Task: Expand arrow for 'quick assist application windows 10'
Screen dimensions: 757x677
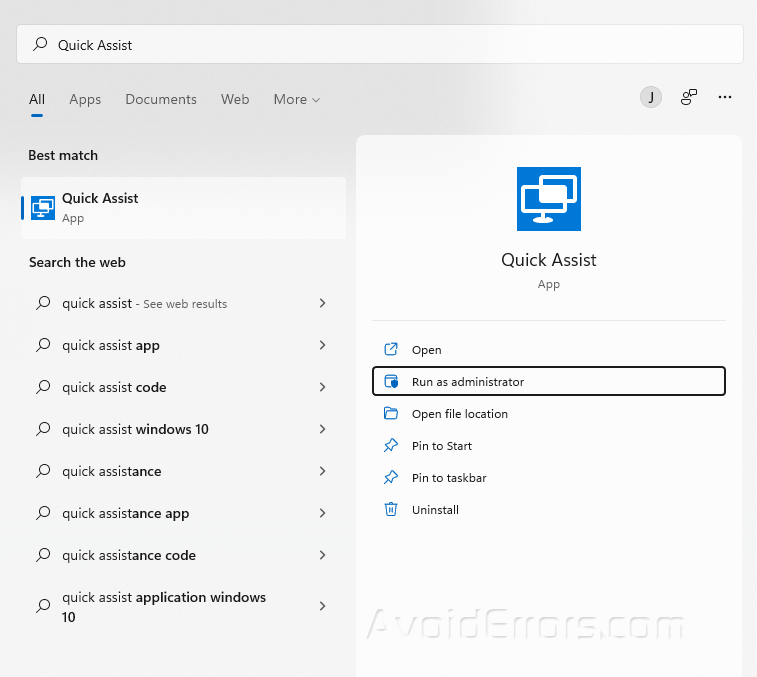Action: pyautogui.click(x=322, y=606)
